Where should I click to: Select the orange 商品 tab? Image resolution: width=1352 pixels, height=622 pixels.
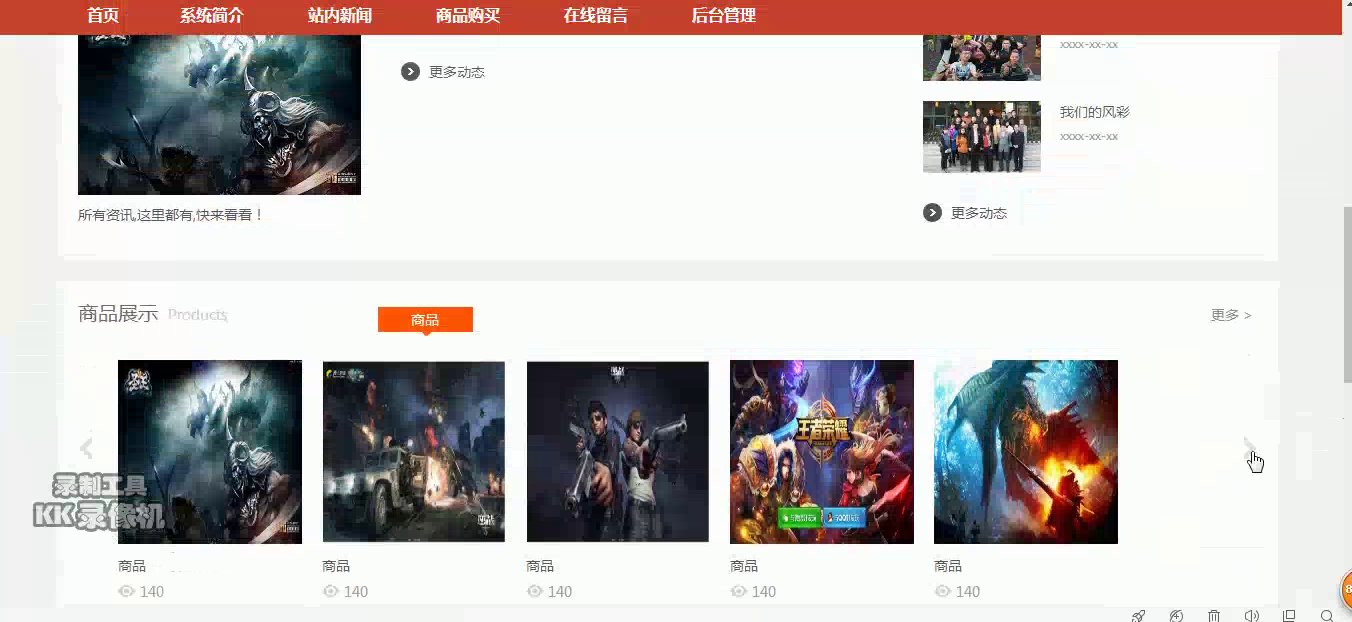[425, 320]
